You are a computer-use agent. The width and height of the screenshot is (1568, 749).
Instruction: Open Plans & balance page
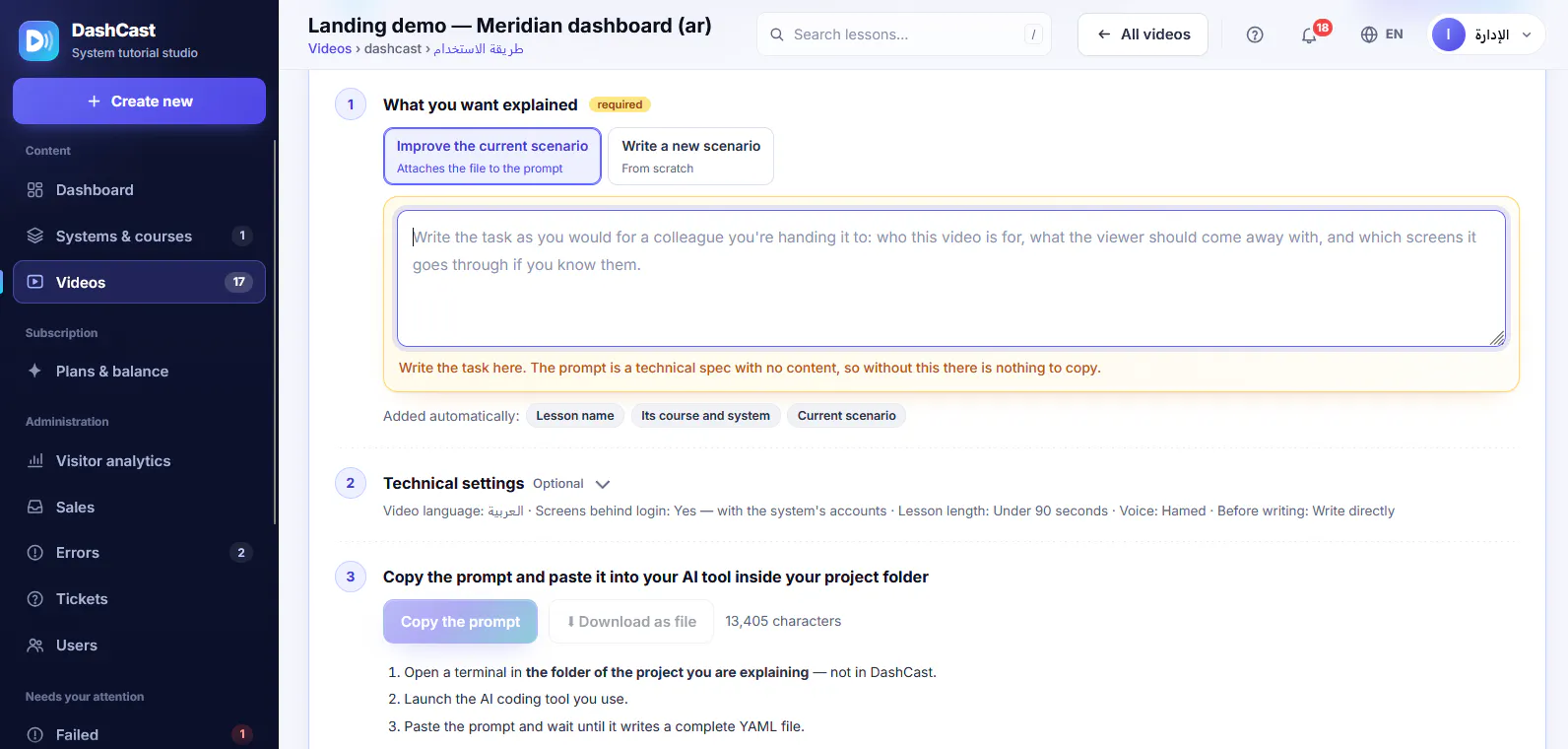(x=139, y=372)
